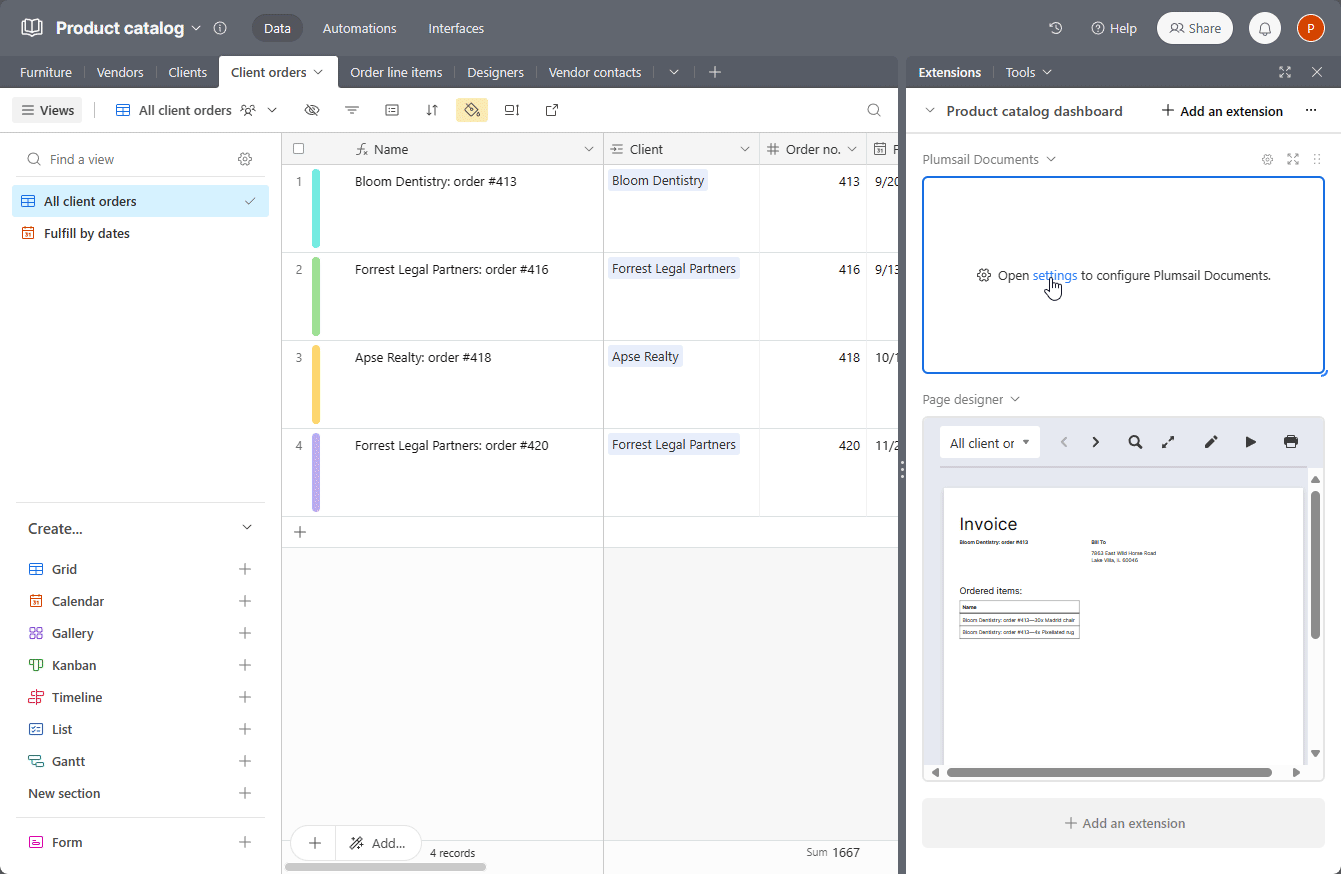Image resolution: width=1341 pixels, height=874 pixels.
Task: Click the Page designer horizontal scrollbar
Action: pos(1109,772)
